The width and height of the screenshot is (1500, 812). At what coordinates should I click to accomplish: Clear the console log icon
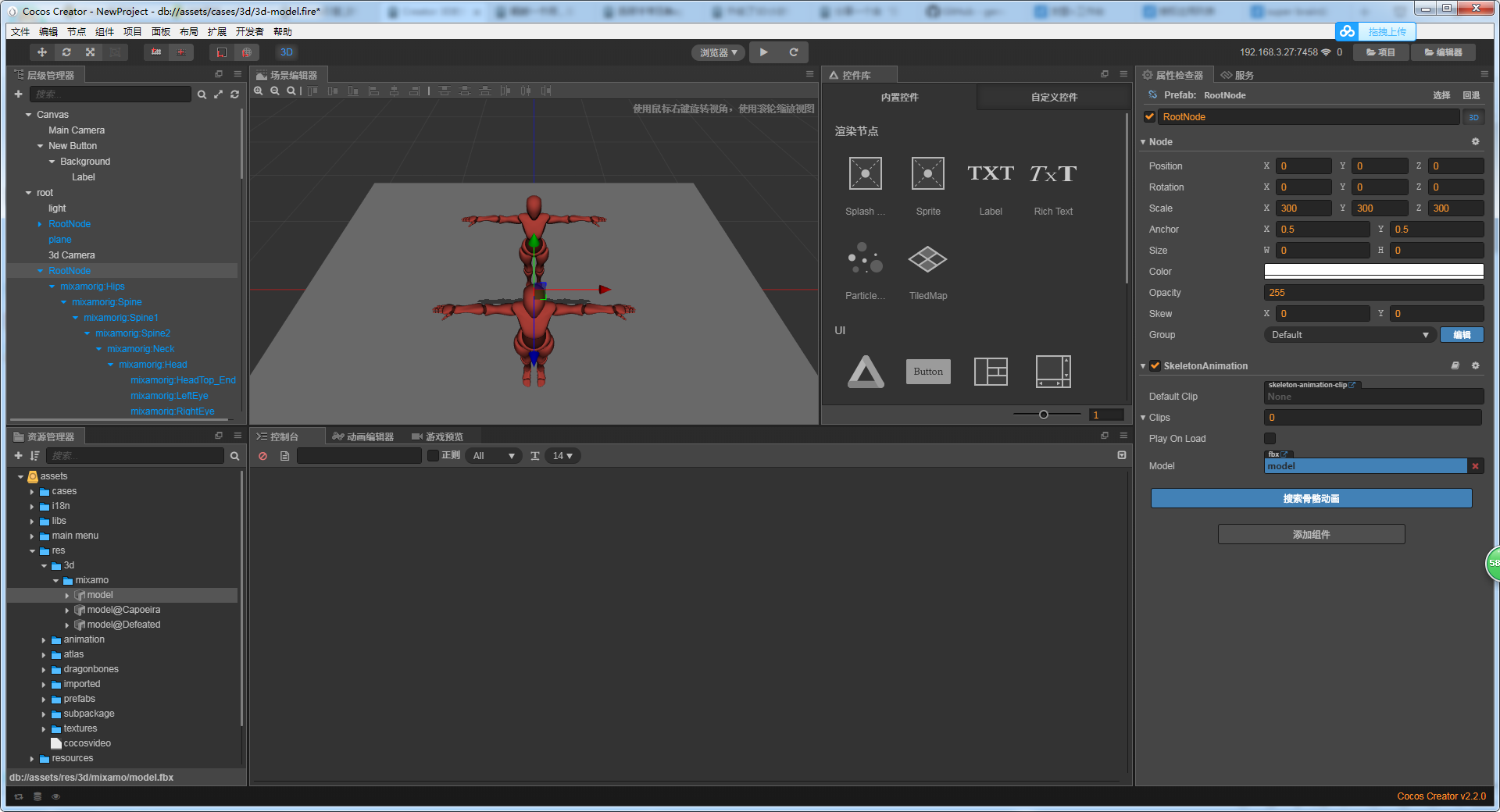[263, 456]
